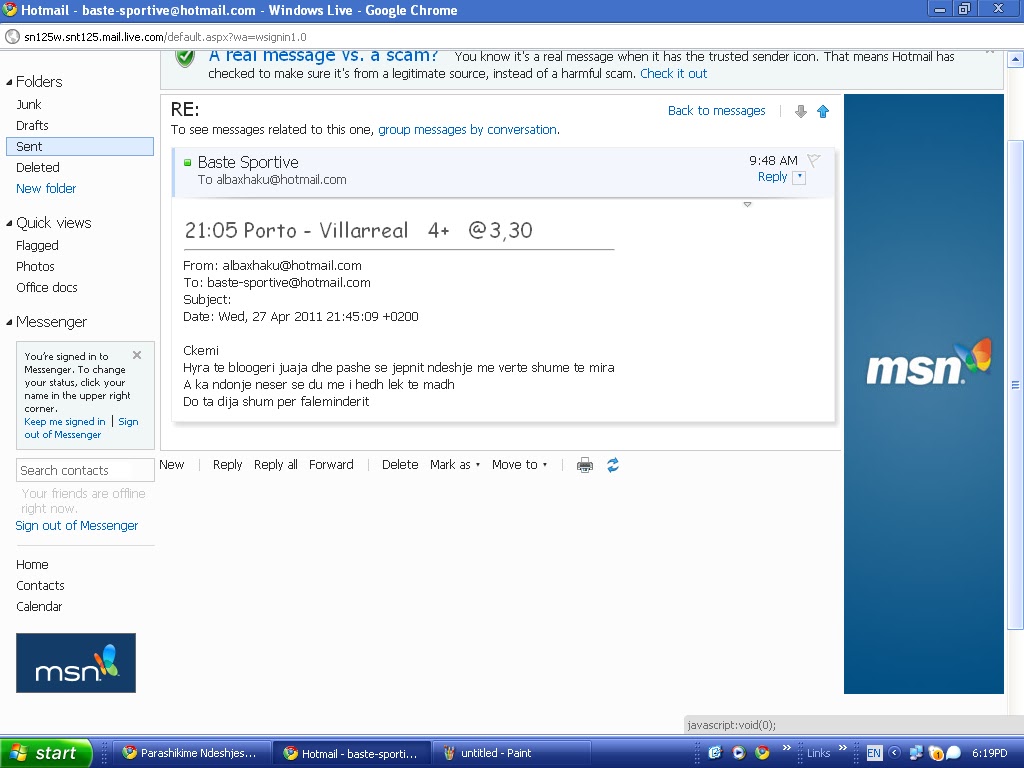Open the Move to dropdown
The width and height of the screenshot is (1024, 768).
coord(520,465)
